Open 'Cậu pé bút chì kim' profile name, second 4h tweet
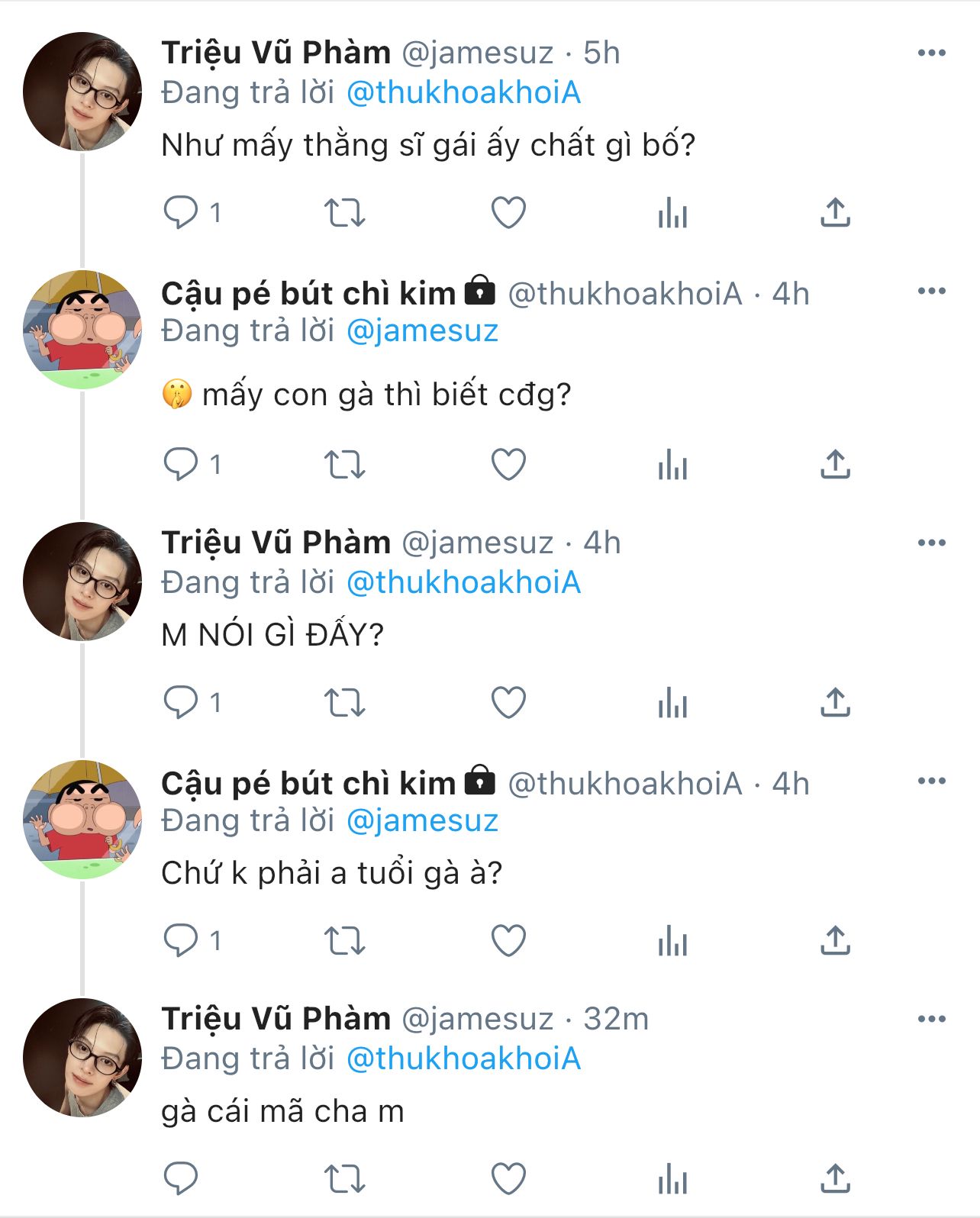The width and height of the screenshot is (980, 1218). (x=308, y=784)
